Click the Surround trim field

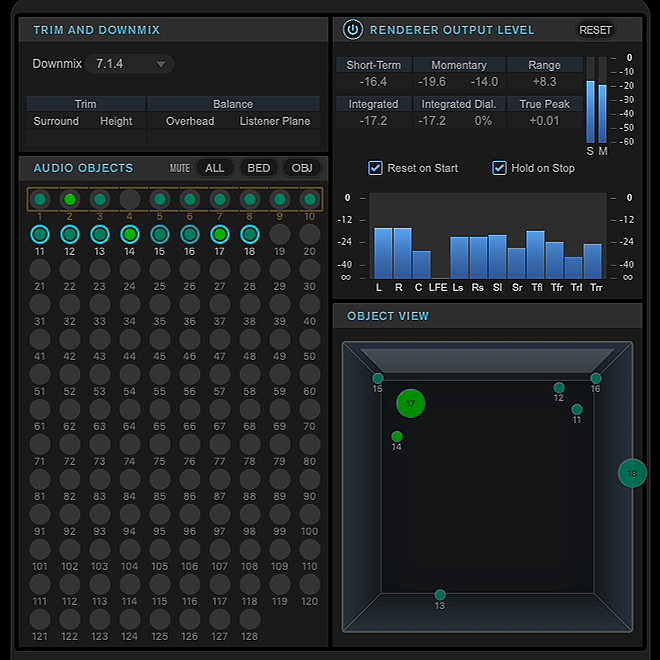56,137
